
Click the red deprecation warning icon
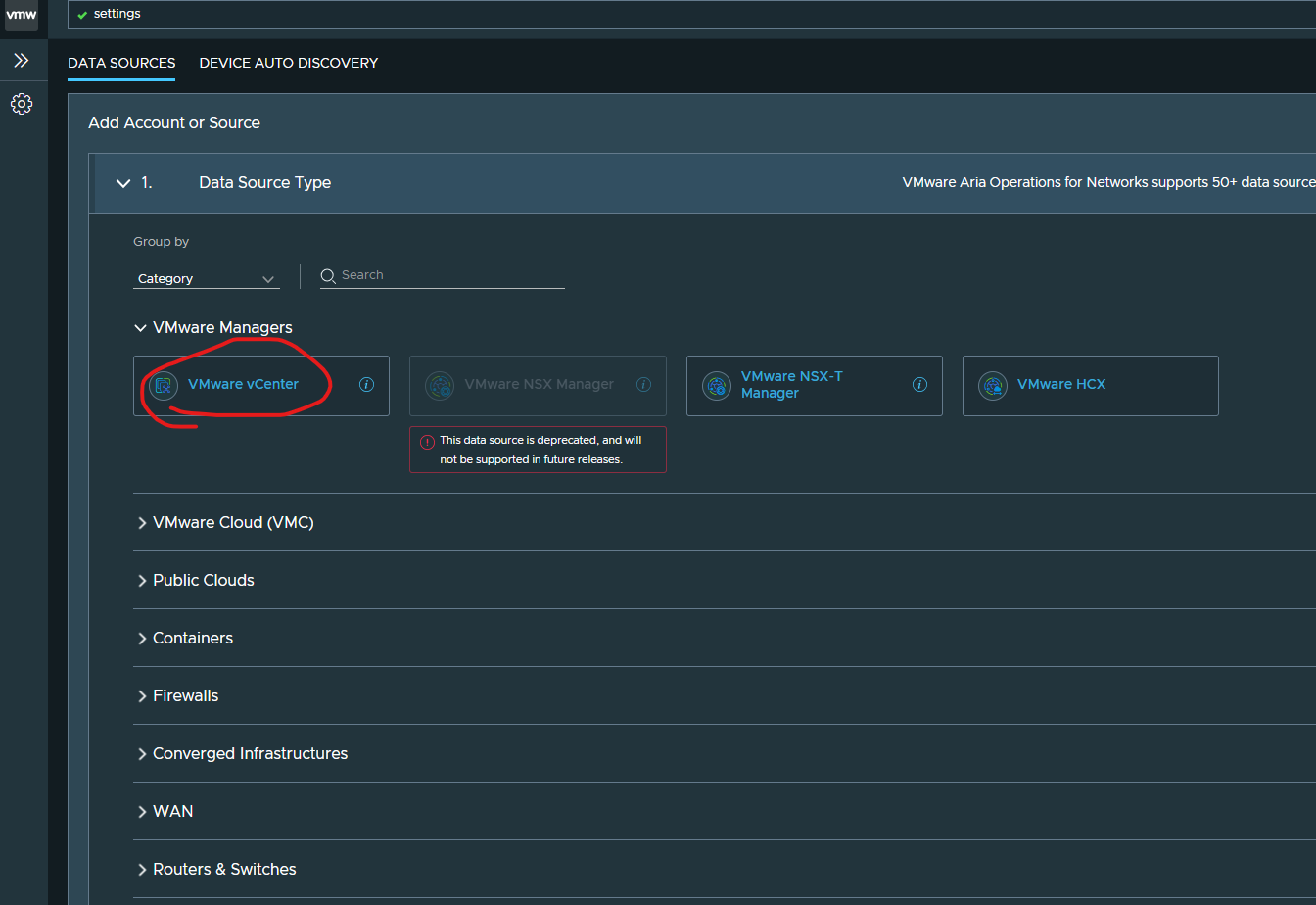pos(427,442)
